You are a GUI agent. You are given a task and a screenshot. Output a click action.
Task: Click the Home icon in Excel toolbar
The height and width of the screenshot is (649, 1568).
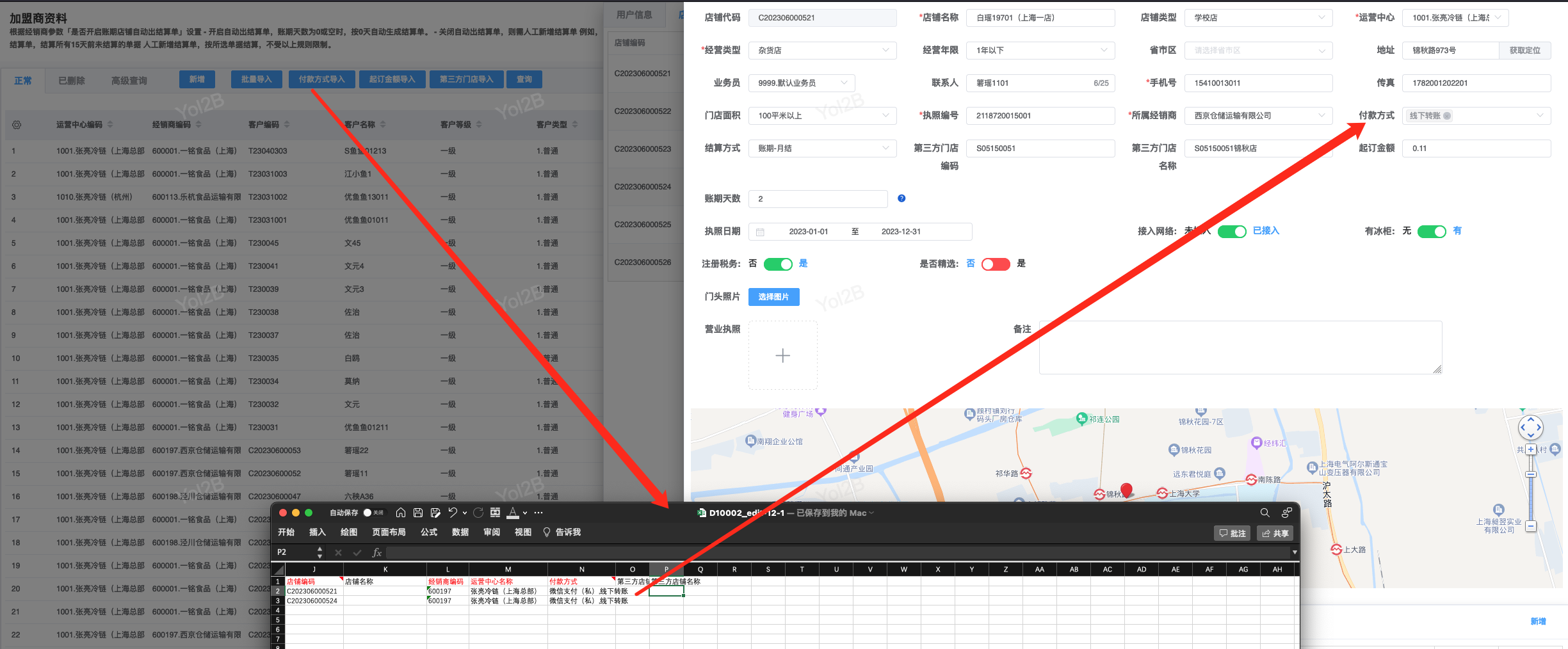[x=401, y=513]
